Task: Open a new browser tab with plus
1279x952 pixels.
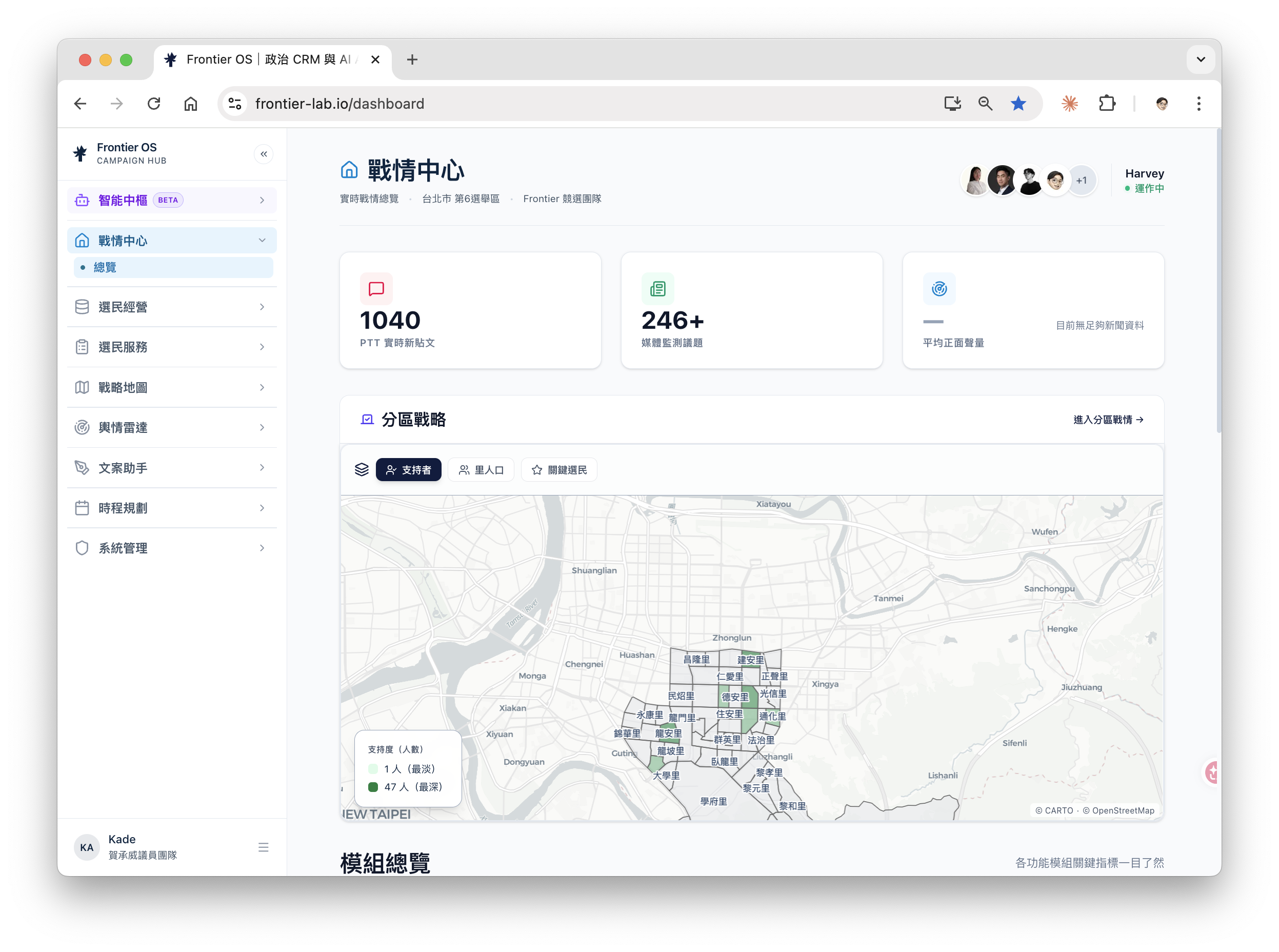Action: [412, 60]
